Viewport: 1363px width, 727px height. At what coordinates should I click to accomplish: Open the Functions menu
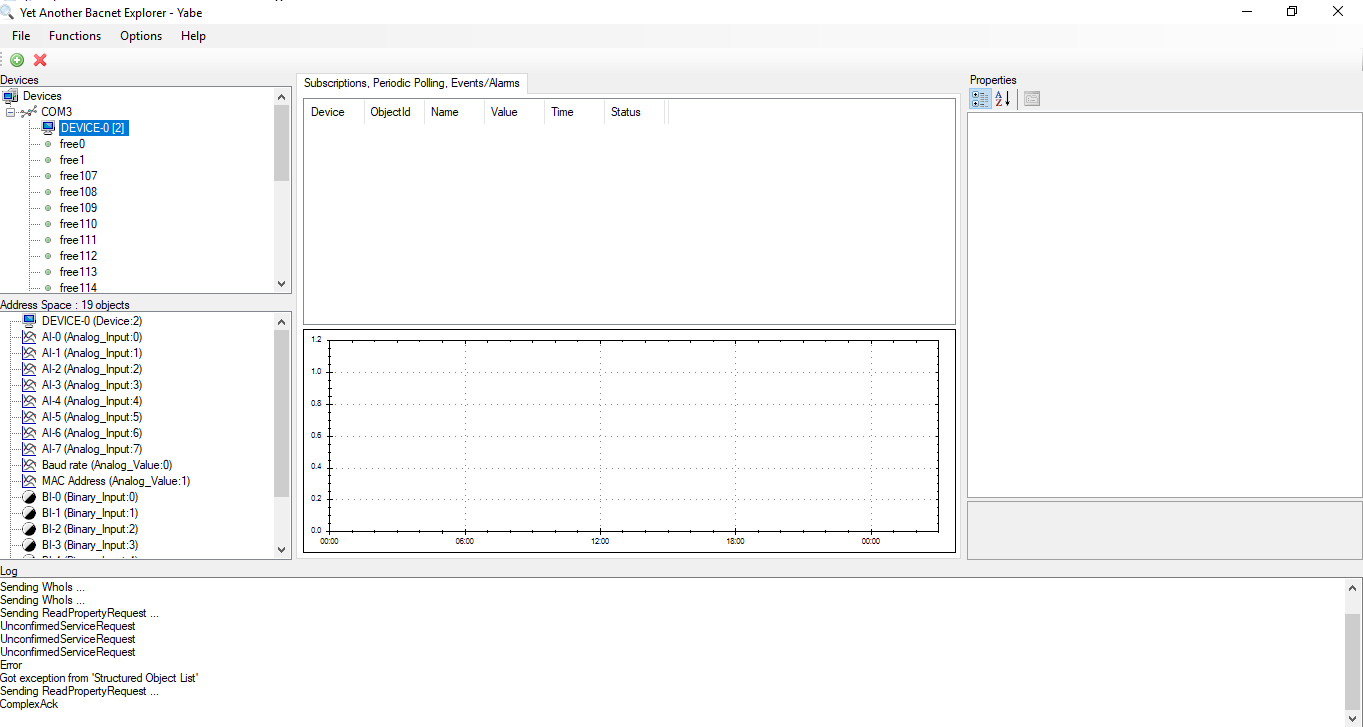pyautogui.click(x=74, y=36)
